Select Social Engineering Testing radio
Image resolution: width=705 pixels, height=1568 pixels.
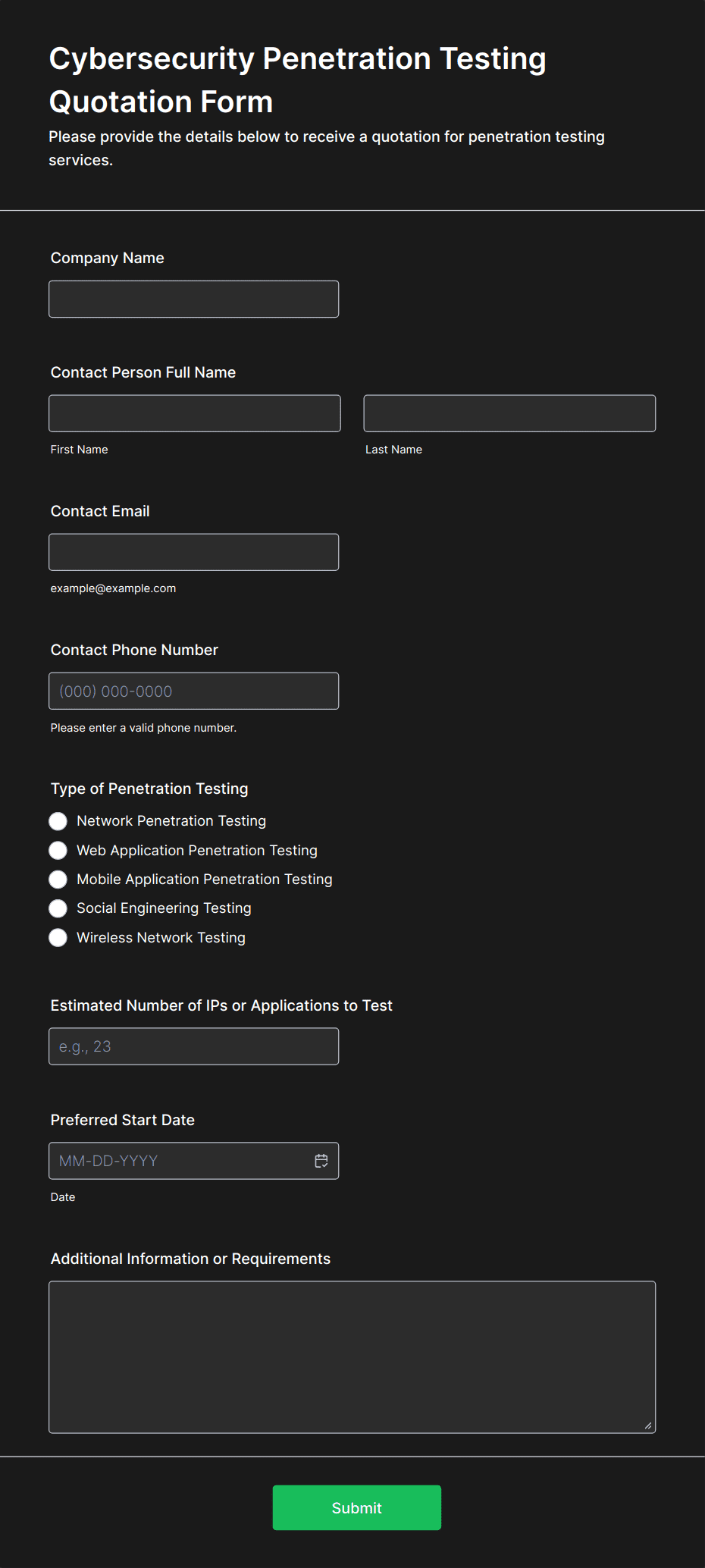(x=58, y=908)
